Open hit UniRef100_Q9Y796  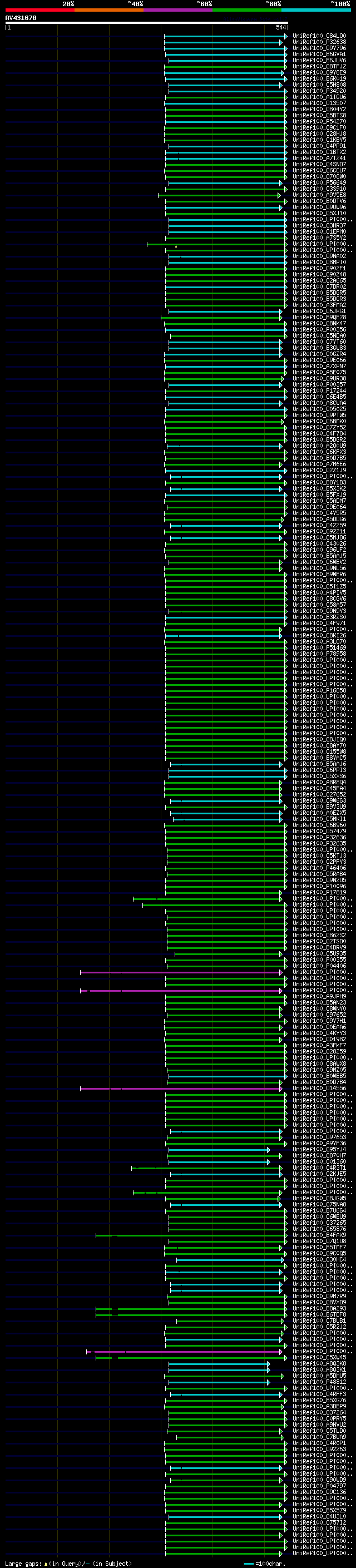point(319,48)
